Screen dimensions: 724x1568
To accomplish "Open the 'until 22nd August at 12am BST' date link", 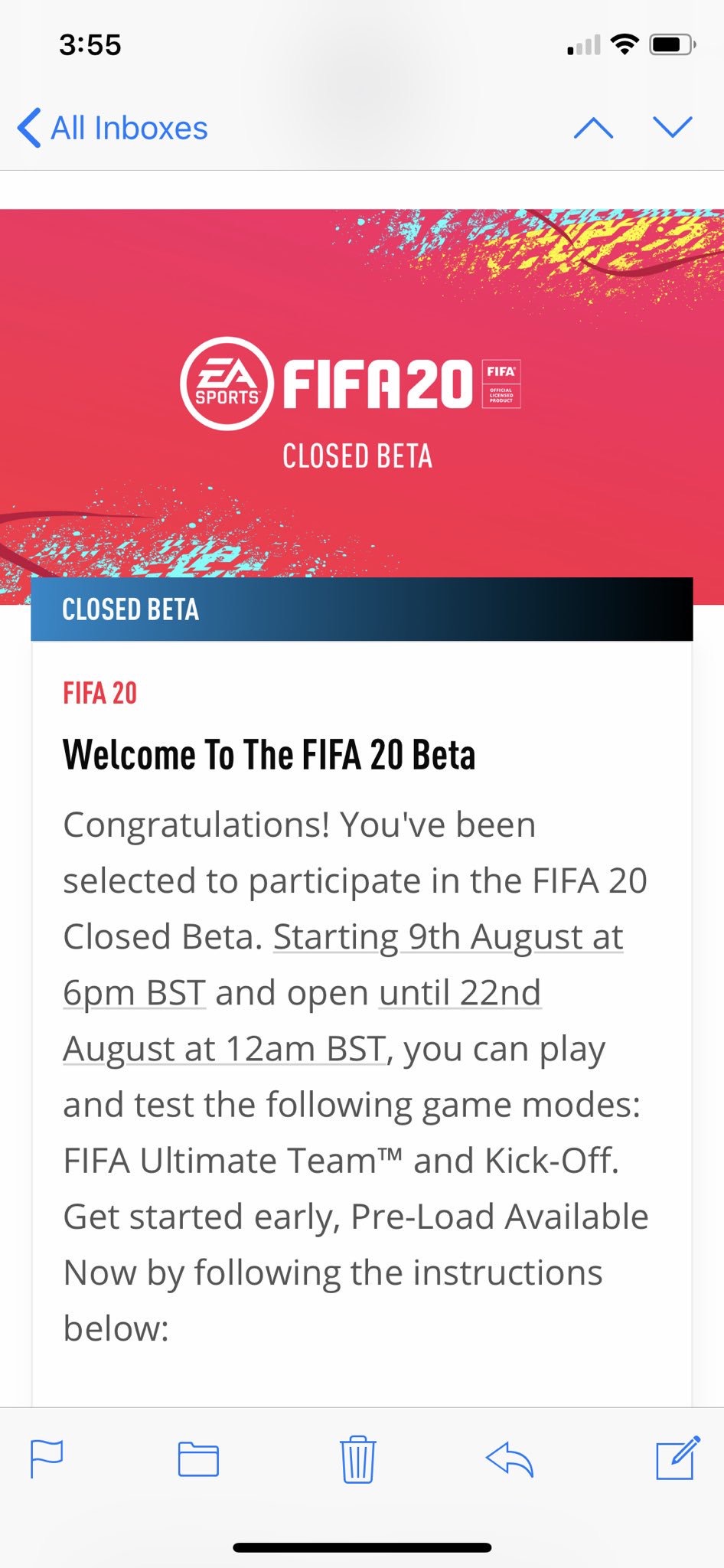I will (x=459, y=993).
